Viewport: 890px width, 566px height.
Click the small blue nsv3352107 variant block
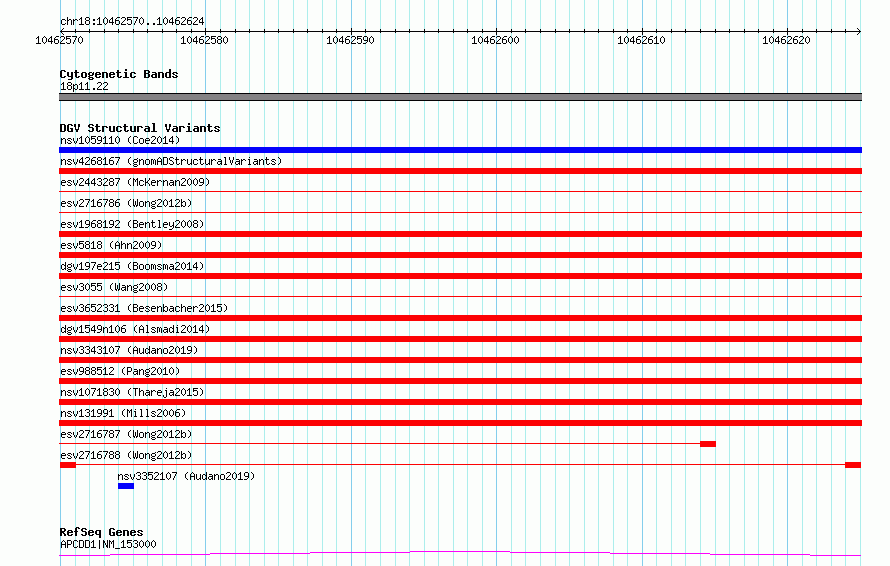pyautogui.click(x=126, y=486)
